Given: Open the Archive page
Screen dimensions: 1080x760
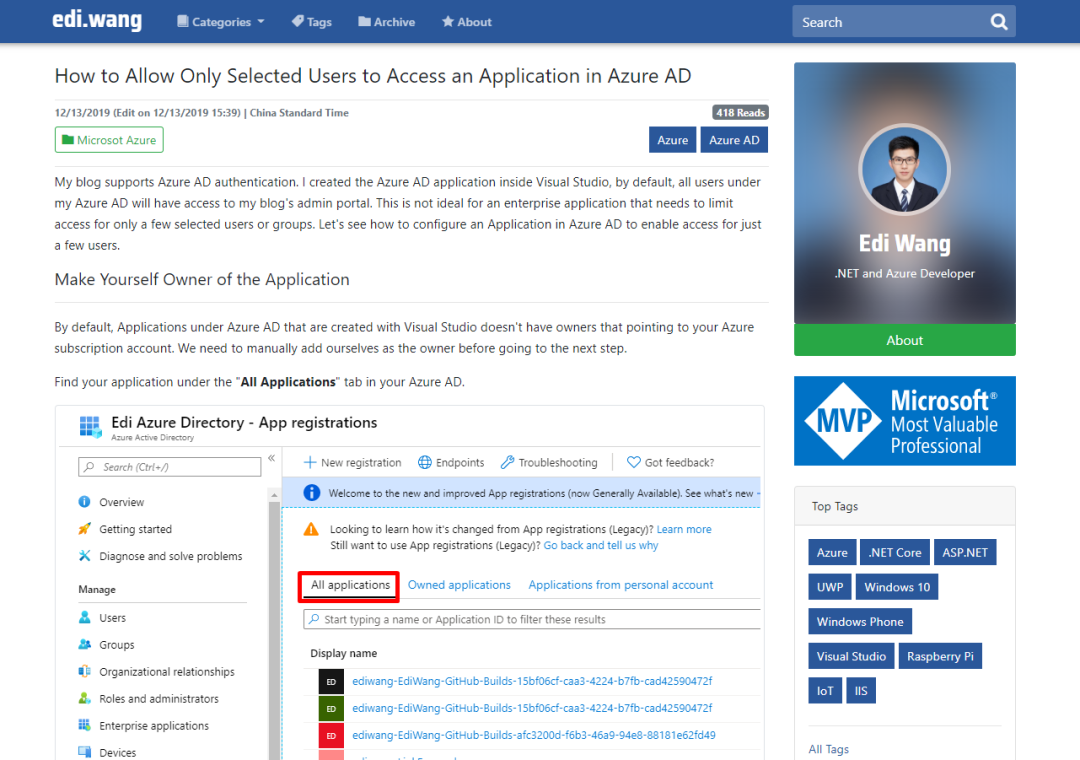Looking at the screenshot, I should 386,22.
